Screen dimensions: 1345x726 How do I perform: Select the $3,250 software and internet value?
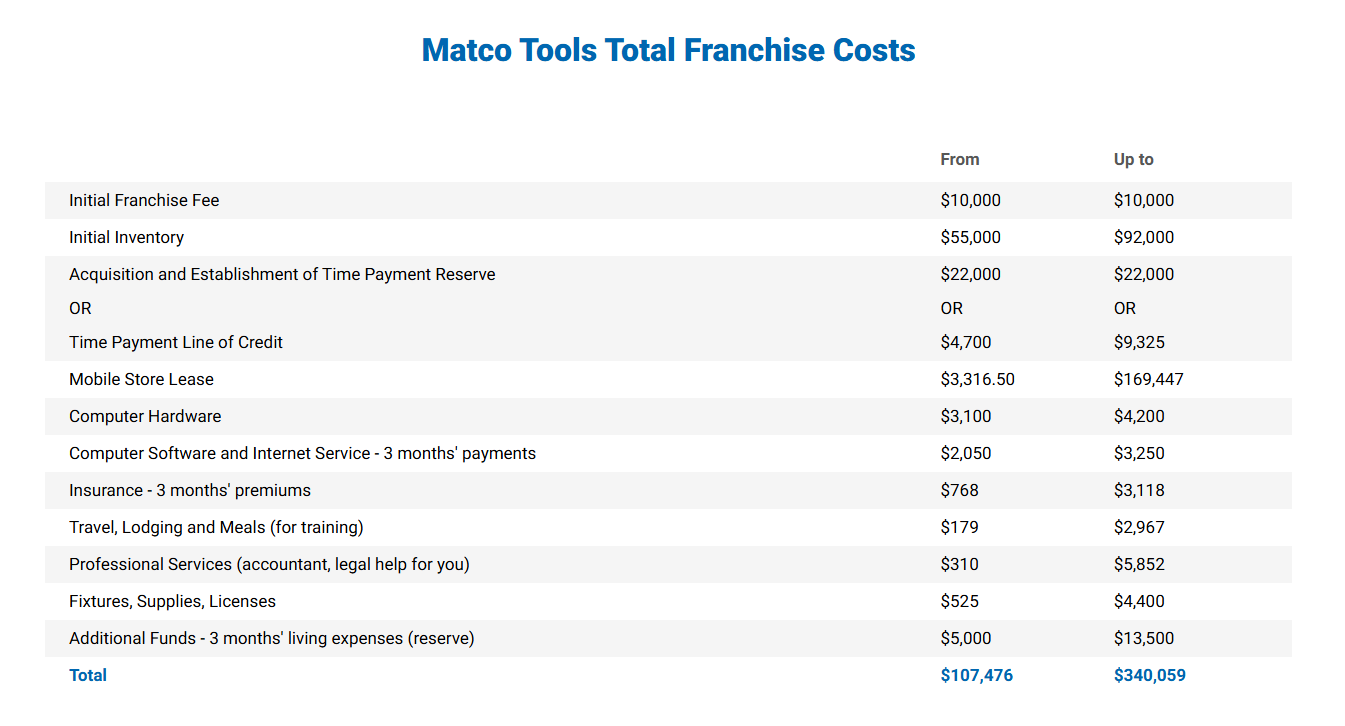pos(1139,453)
